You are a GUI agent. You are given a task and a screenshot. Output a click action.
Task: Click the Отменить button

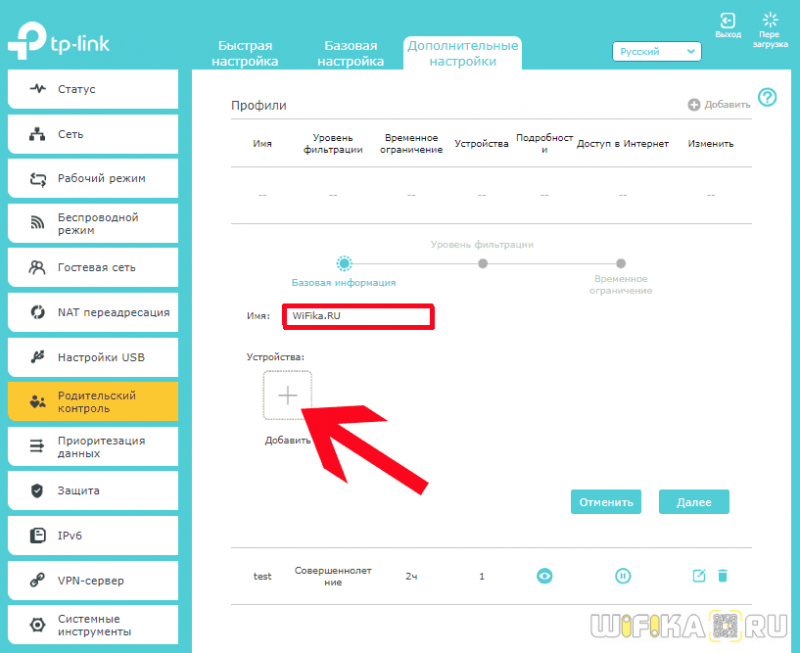[606, 502]
